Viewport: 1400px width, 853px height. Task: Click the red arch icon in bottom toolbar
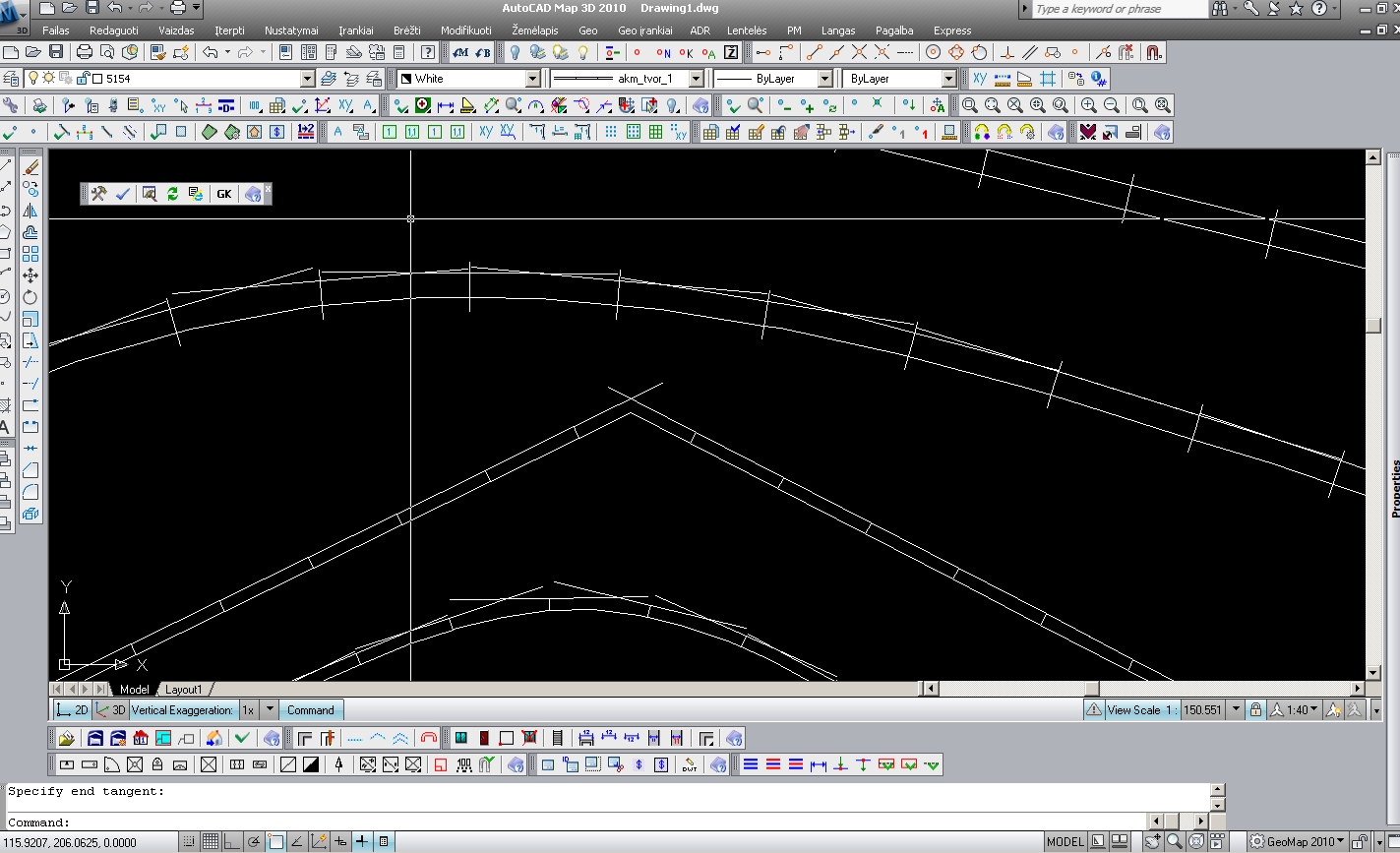point(428,737)
